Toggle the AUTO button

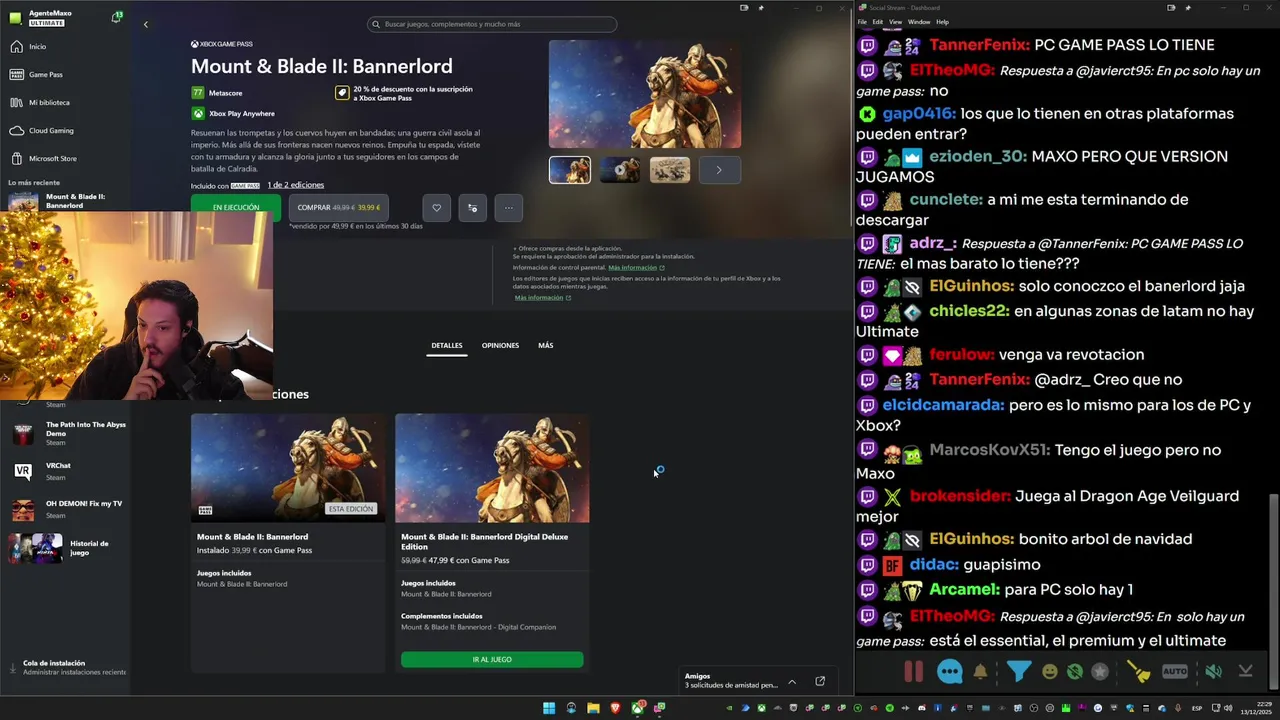pyautogui.click(x=1175, y=671)
